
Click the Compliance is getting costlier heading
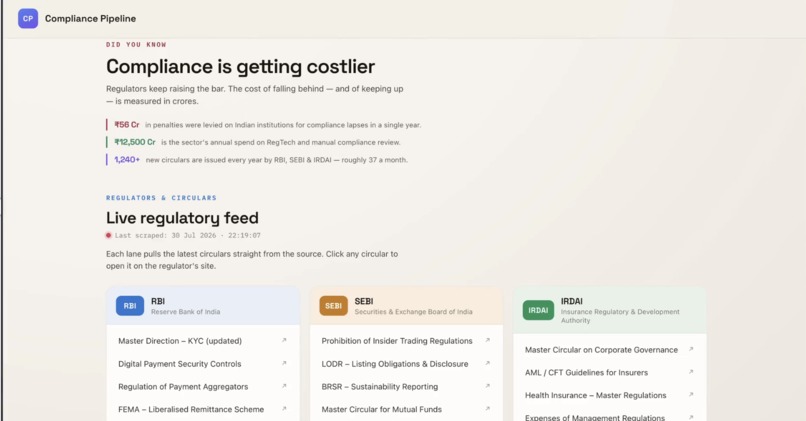[241, 67]
